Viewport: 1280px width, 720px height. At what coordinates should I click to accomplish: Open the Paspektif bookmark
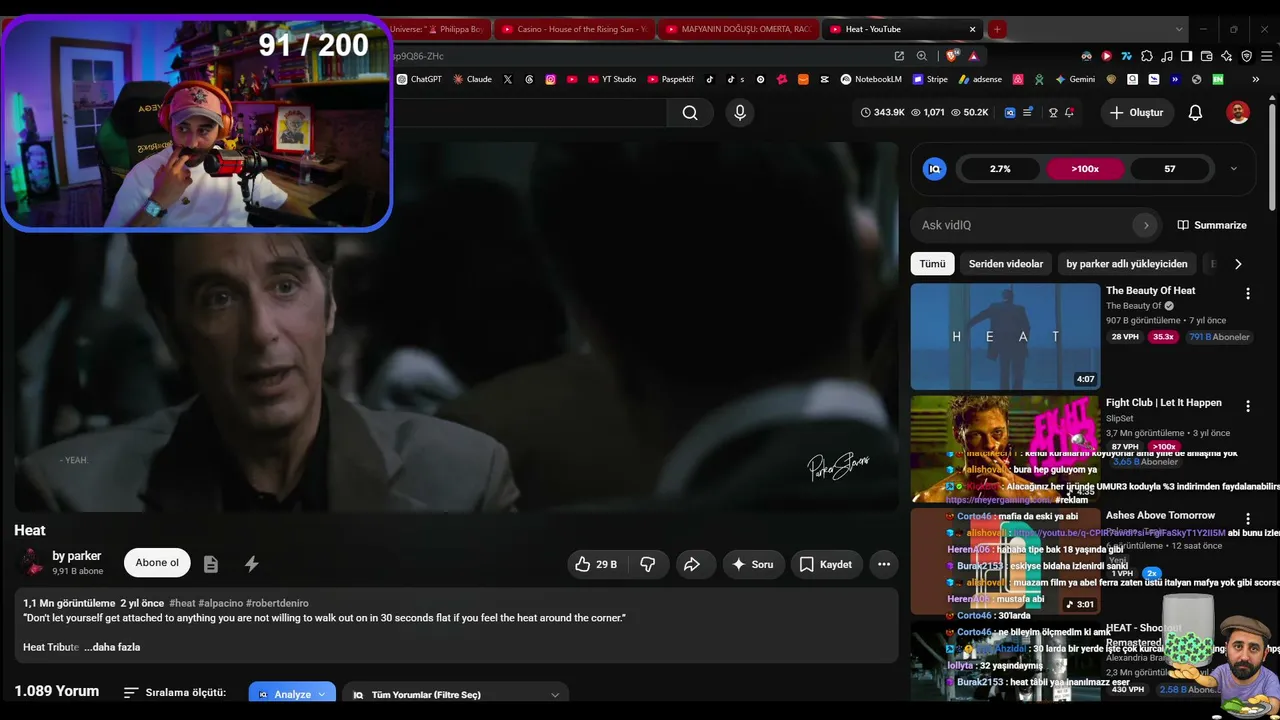[671, 79]
